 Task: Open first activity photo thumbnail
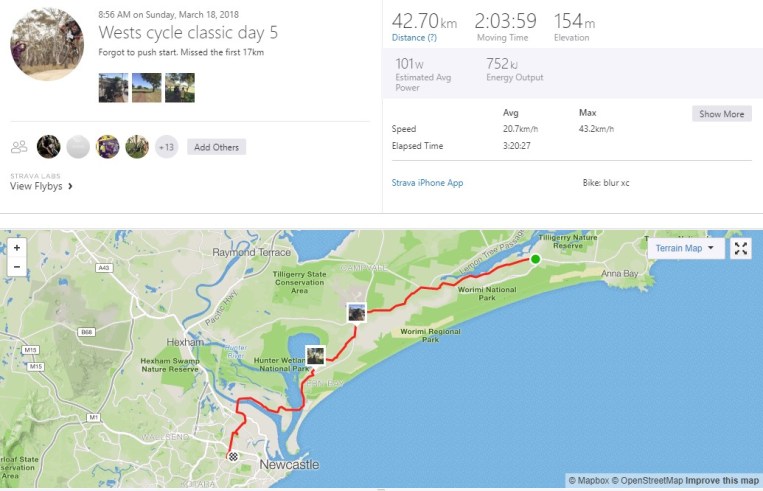[x=113, y=88]
